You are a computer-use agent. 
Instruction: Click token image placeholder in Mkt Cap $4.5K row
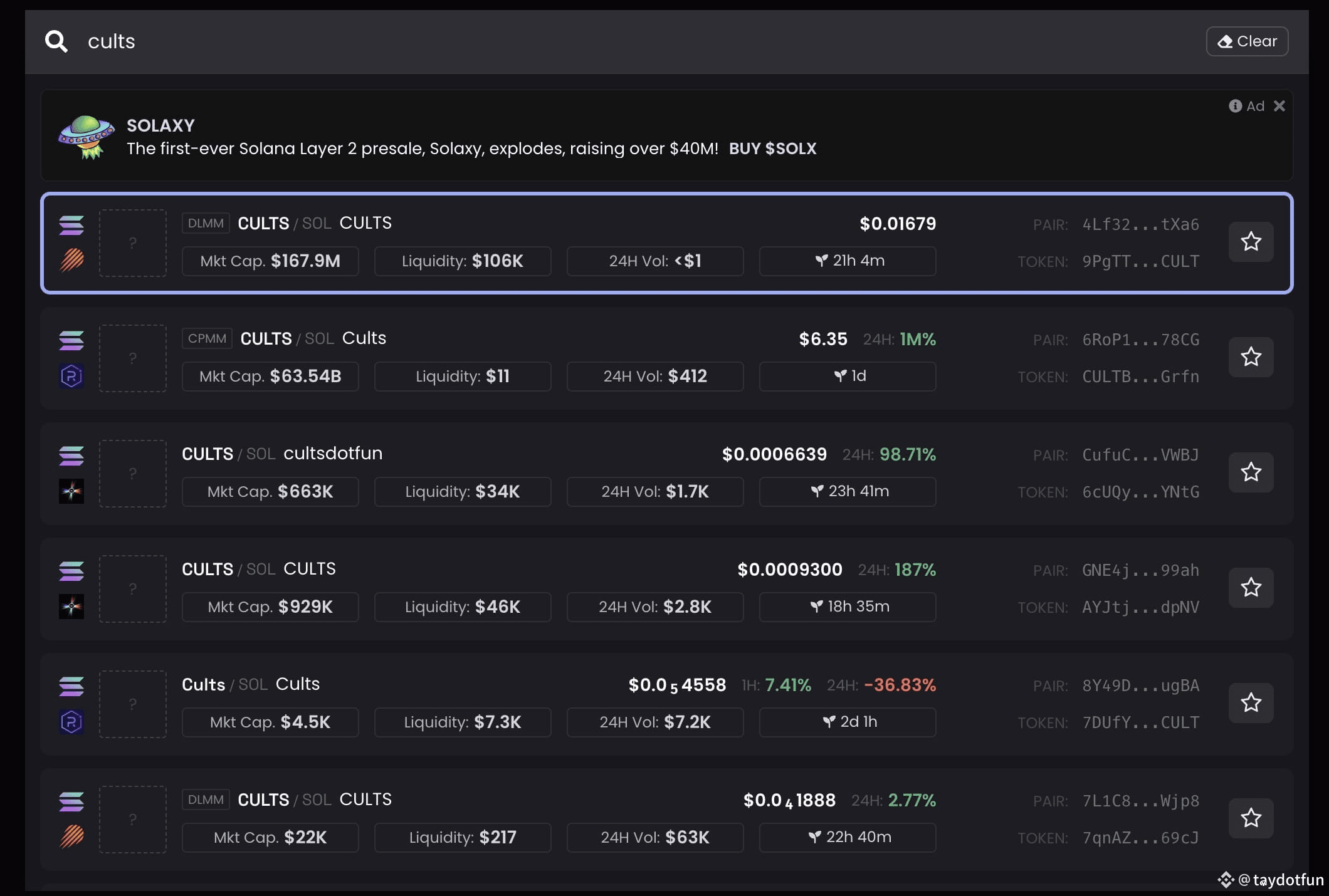(133, 704)
